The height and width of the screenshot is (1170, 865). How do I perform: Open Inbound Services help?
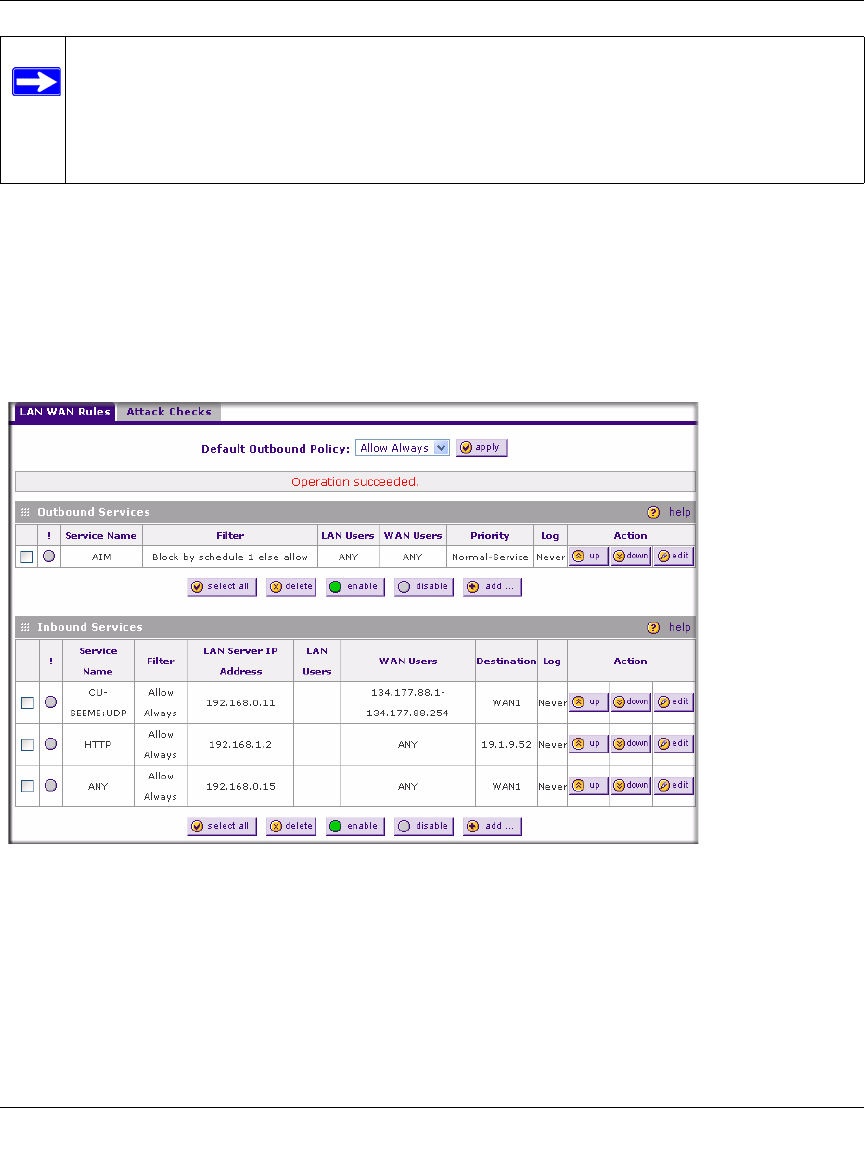669,628
